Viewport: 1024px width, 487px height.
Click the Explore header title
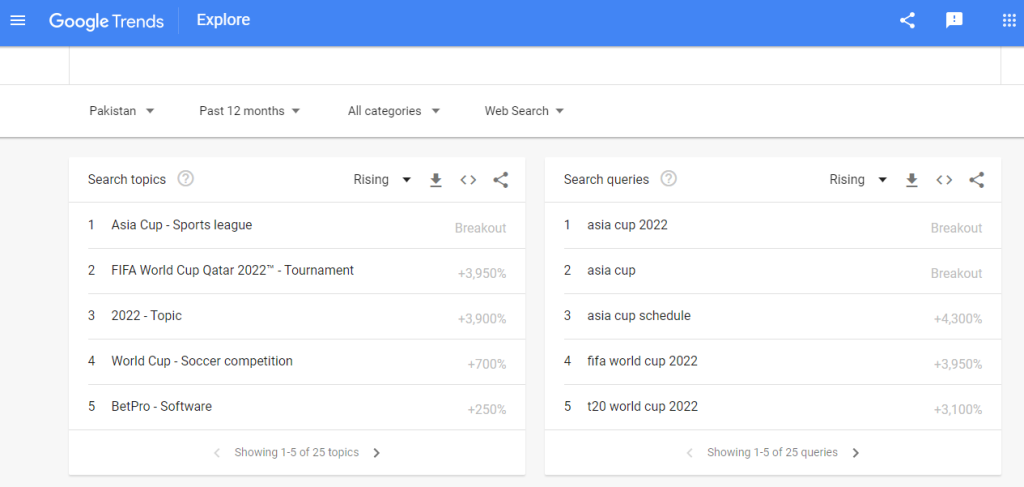223,20
